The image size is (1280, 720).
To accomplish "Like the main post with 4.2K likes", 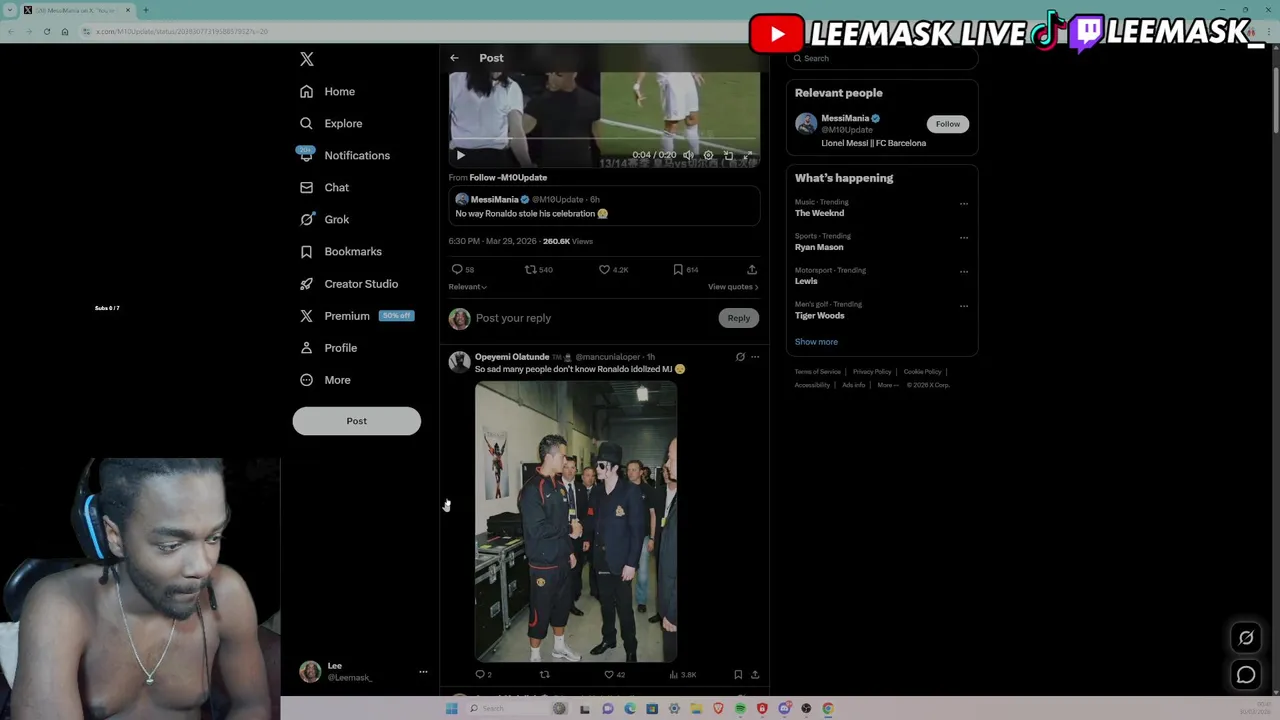I will (x=613, y=269).
